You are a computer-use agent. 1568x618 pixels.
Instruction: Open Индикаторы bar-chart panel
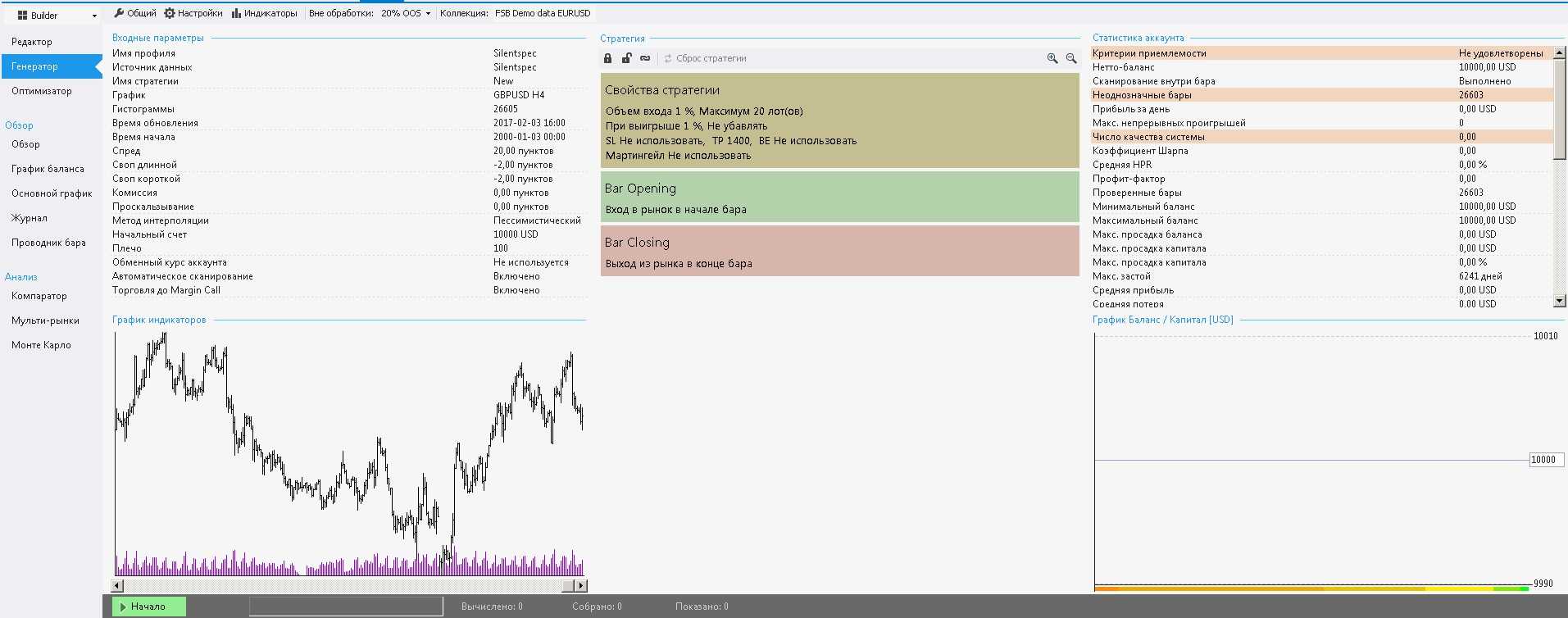(x=264, y=13)
